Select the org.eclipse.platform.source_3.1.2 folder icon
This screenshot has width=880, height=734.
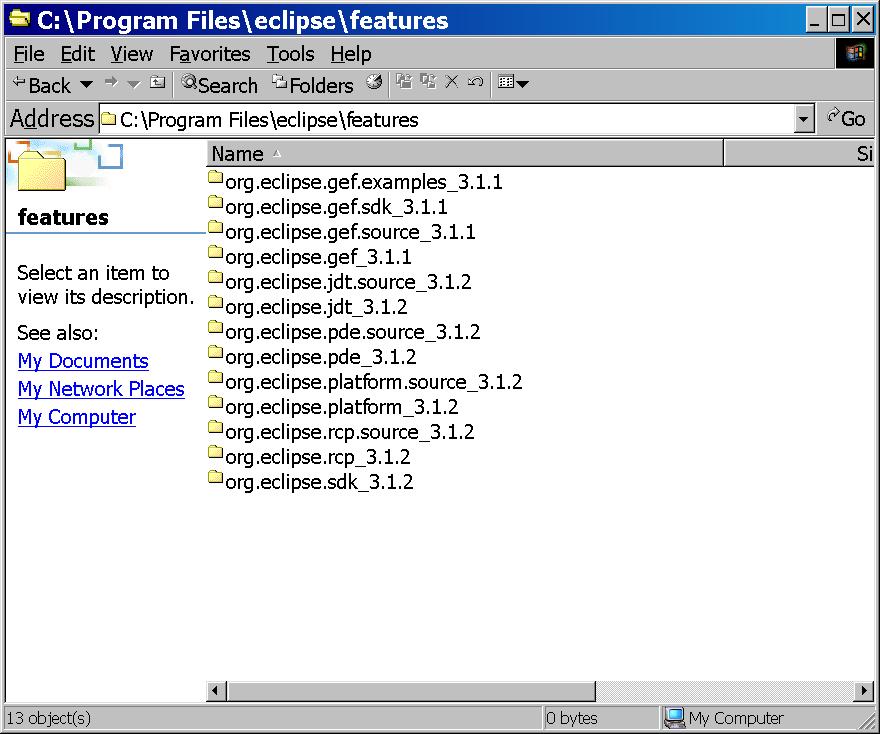point(215,380)
